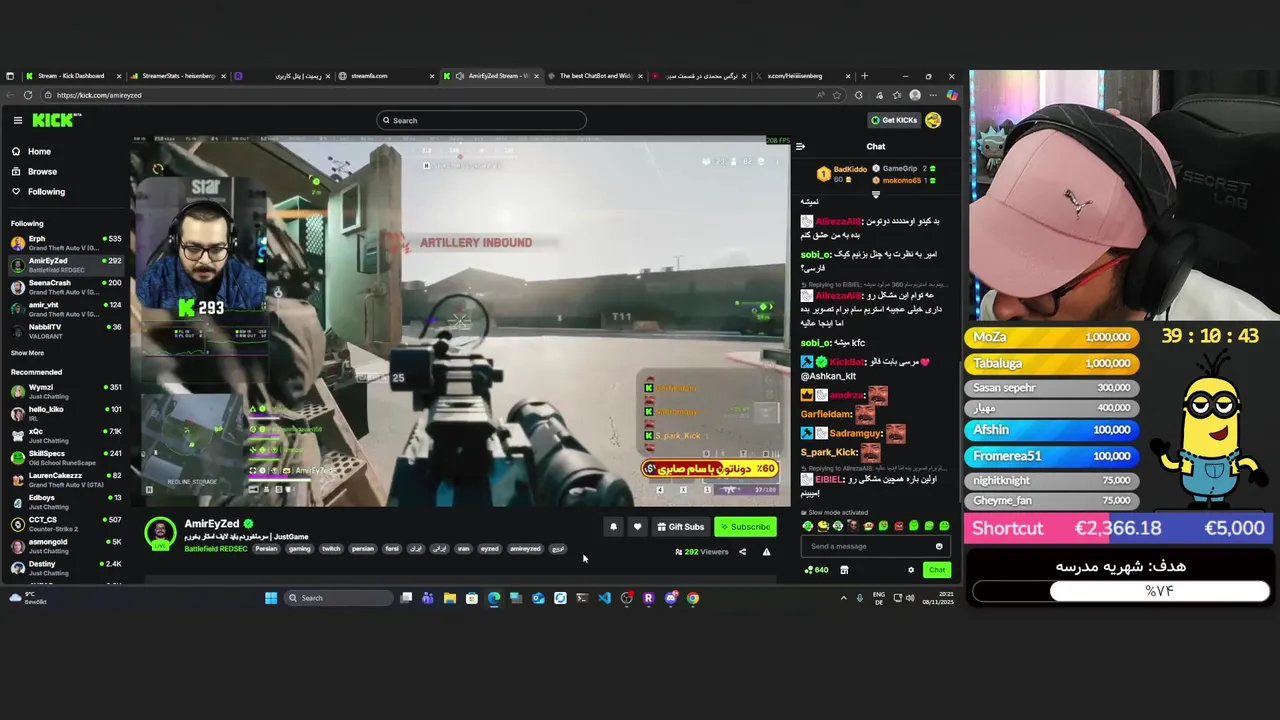This screenshot has width=1280, height=720.
Task: Click the green Subscribe button
Action: pos(745,527)
